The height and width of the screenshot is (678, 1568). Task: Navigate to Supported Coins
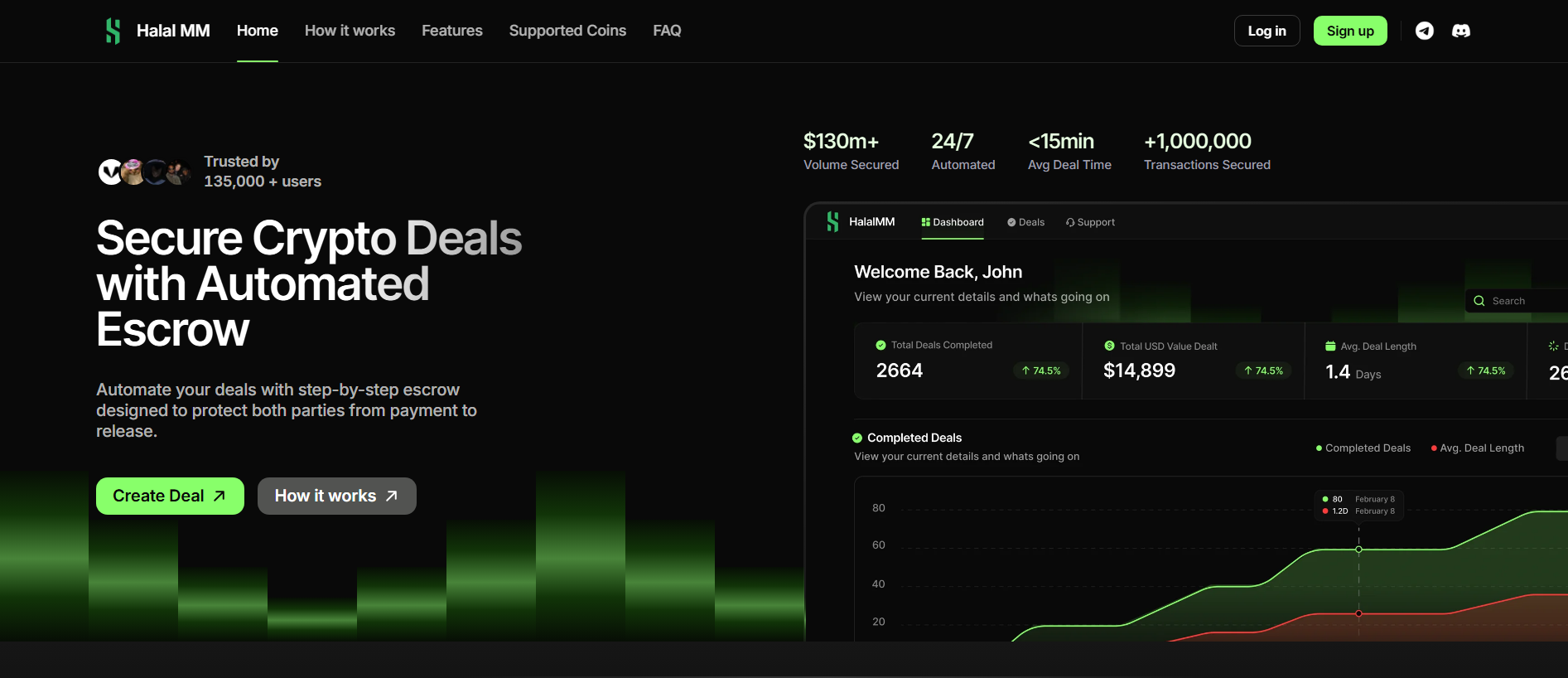[x=567, y=31]
